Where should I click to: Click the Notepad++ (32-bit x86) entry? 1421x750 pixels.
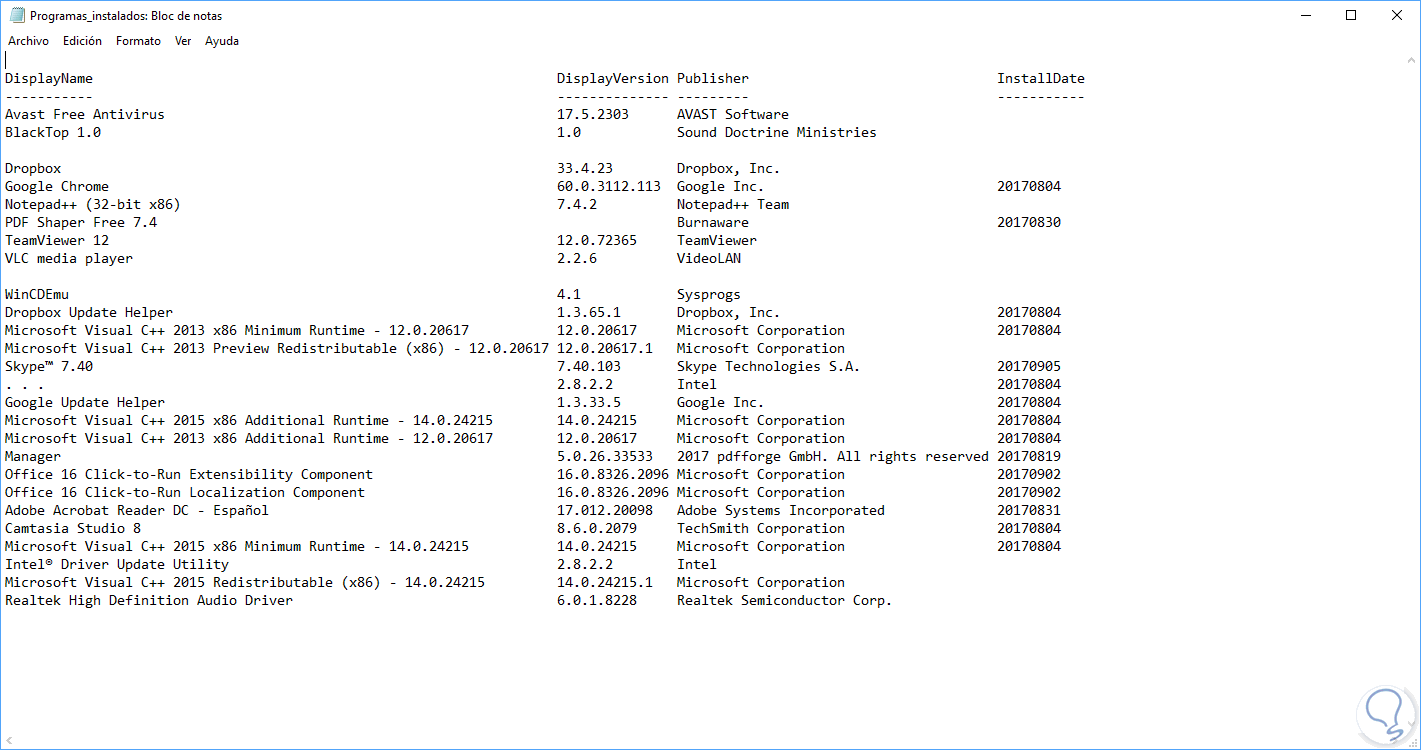tap(93, 204)
